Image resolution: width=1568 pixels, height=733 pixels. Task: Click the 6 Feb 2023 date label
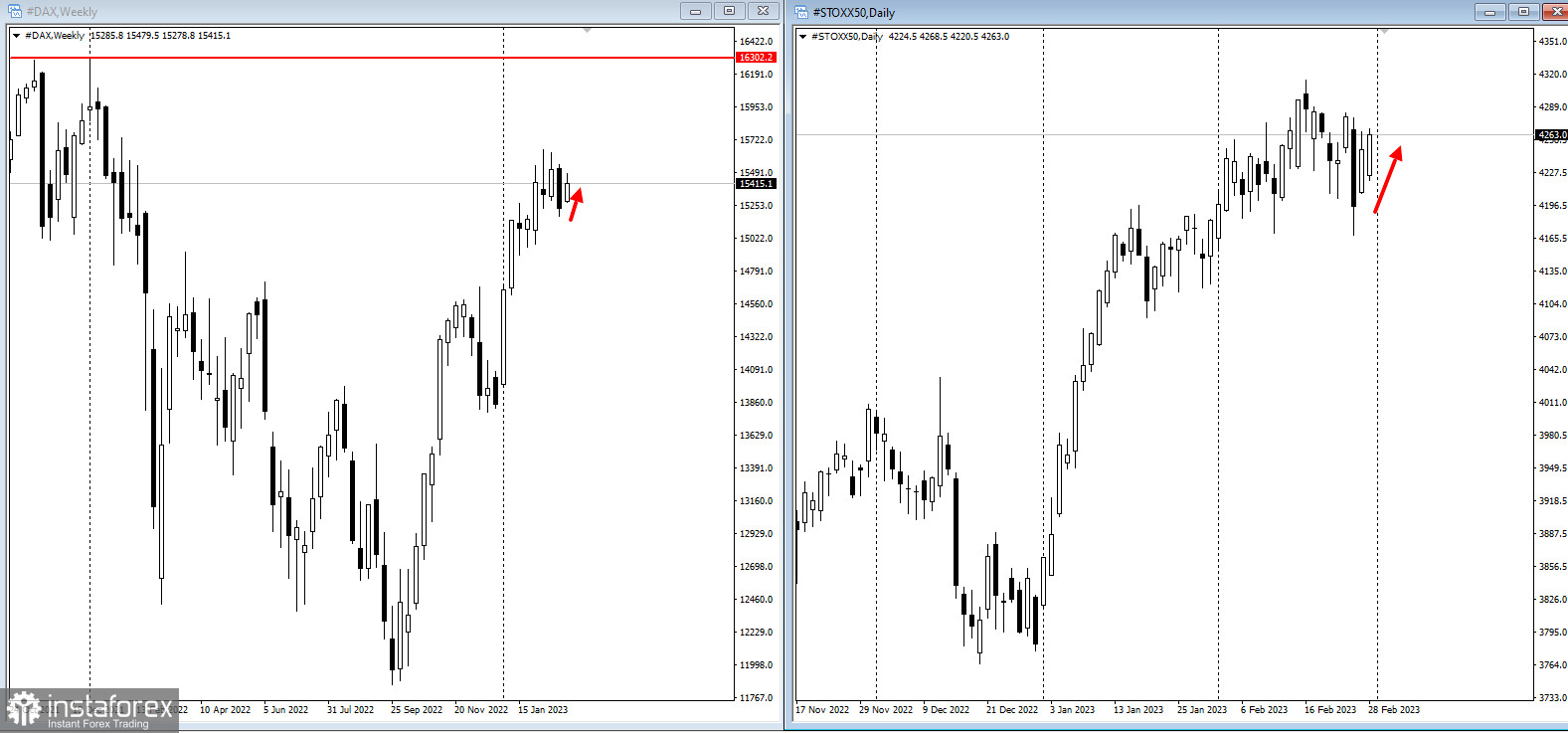[x=1264, y=710]
